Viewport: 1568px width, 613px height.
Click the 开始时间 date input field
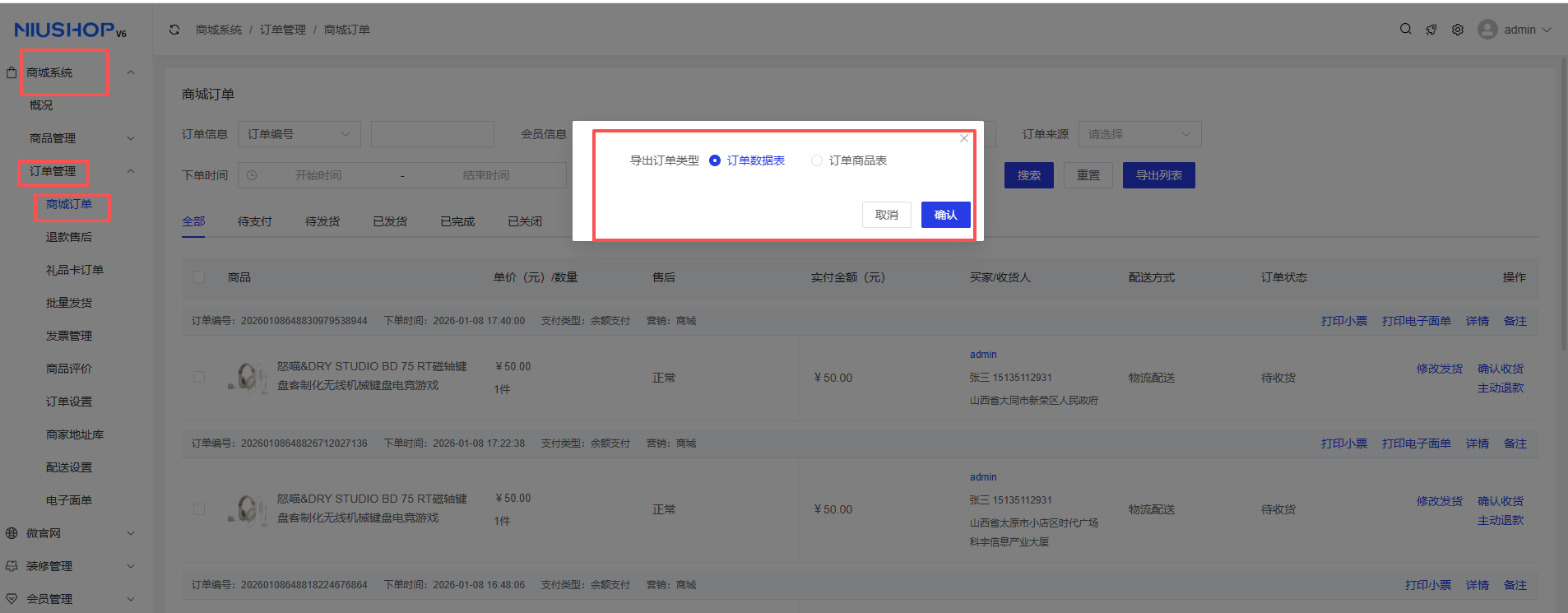pyautogui.click(x=318, y=175)
